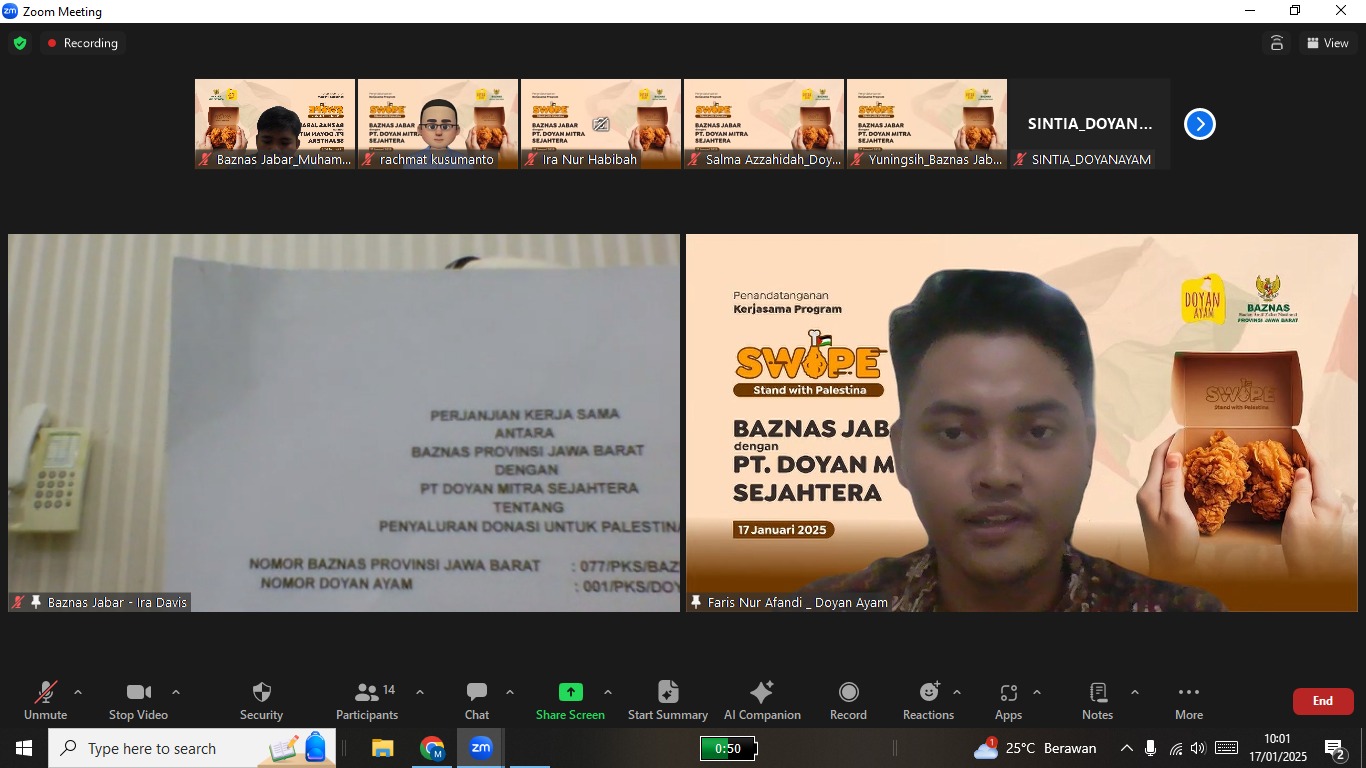
Task: Select Yuningsih_Baznas Jab... participant thumbnail
Action: click(927, 124)
